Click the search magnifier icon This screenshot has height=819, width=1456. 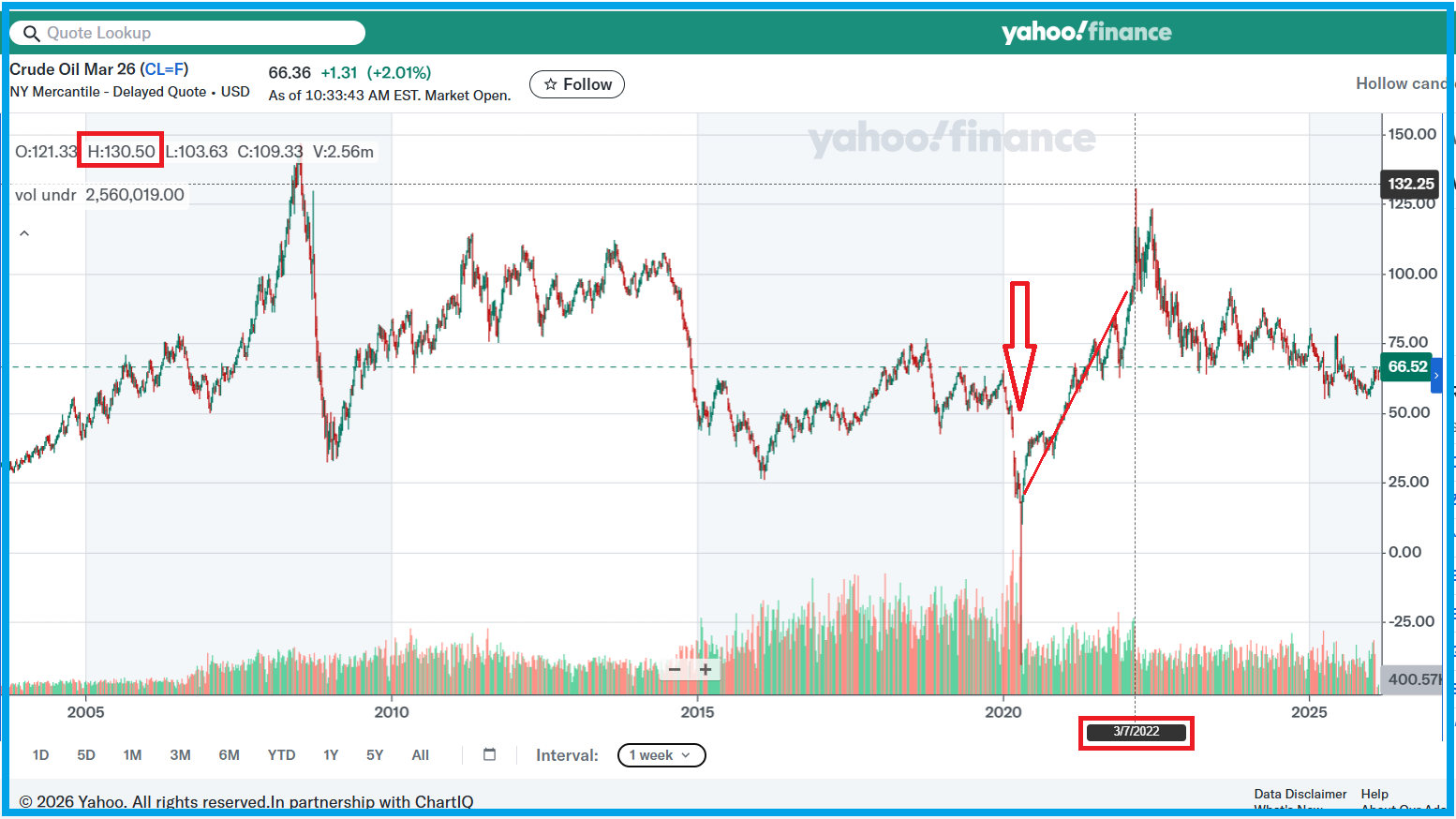click(x=31, y=34)
